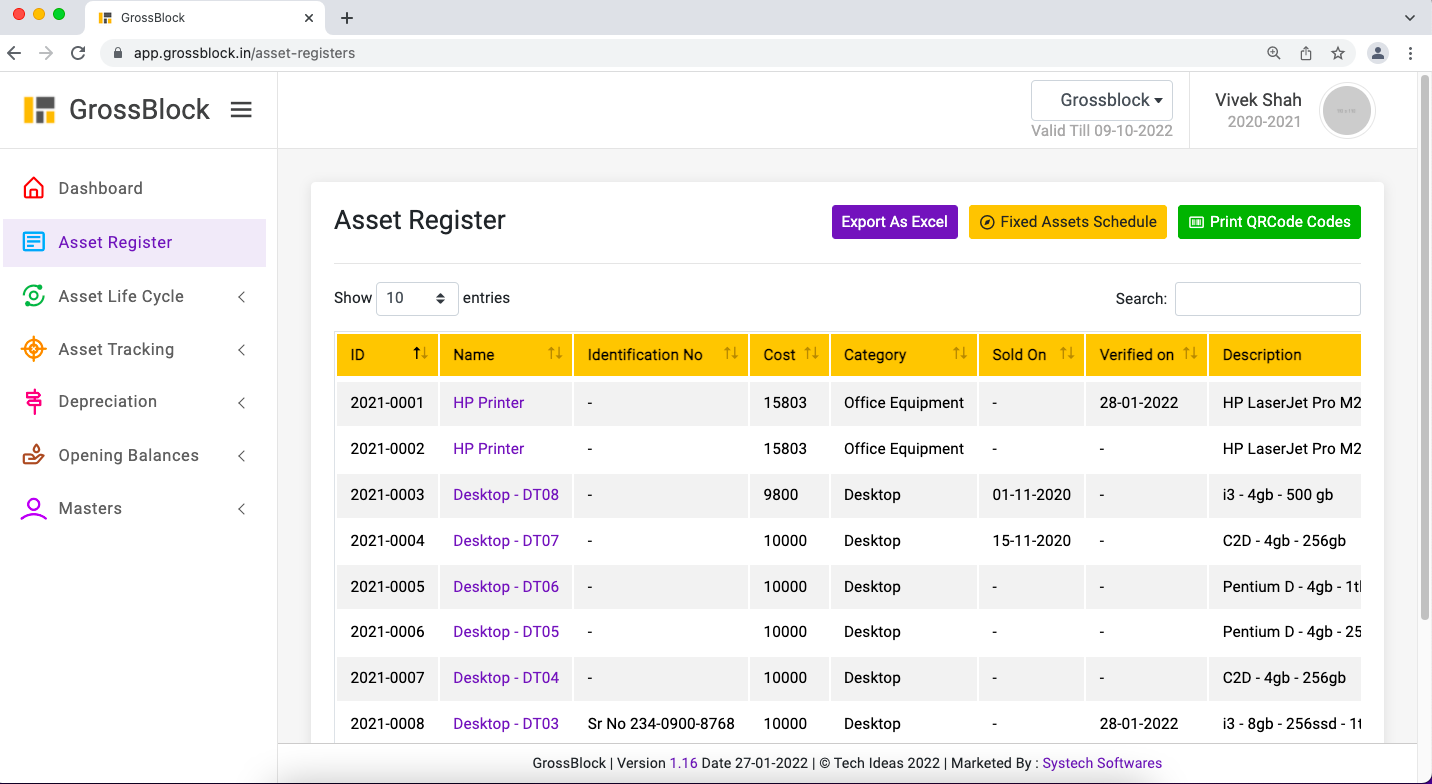This screenshot has height=784, width=1432.
Task: Click the Asset Tracking target icon
Action: tap(33, 349)
